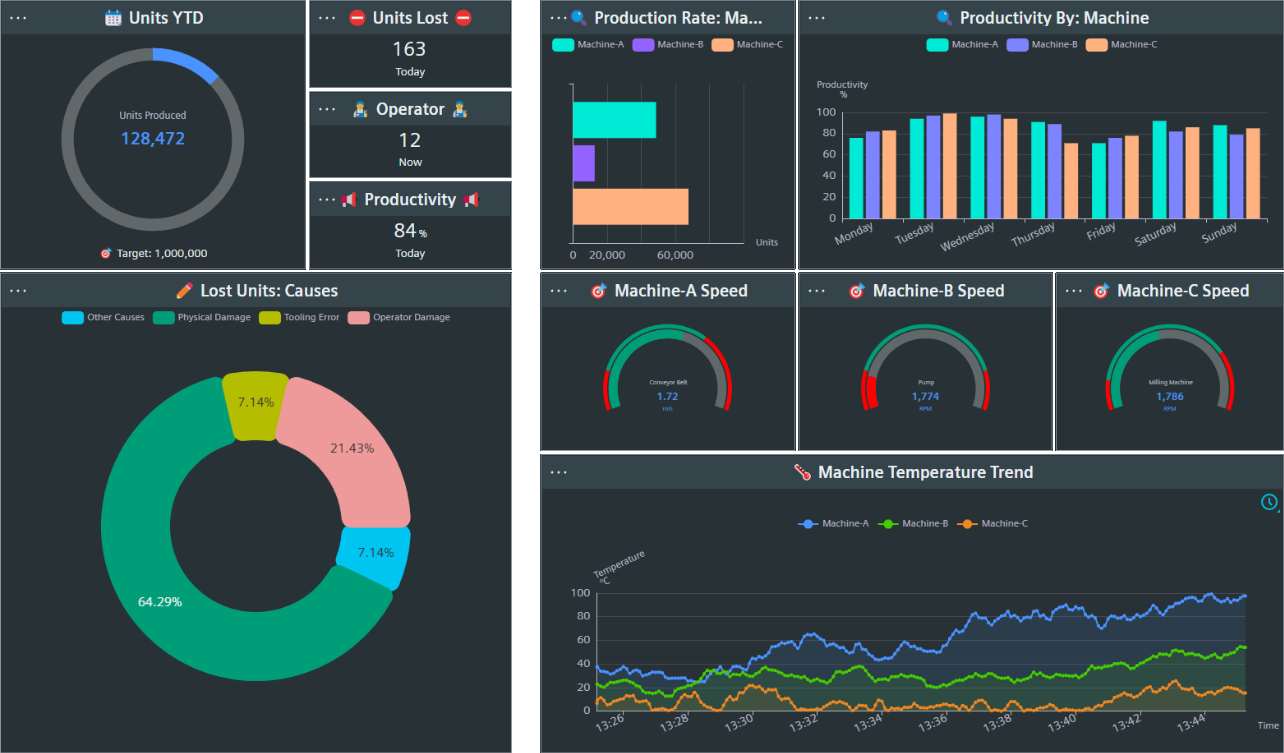Click the megaphone icon left of Productivity
The height and width of the screenshot is (753, 1284).
click(349, 200)
